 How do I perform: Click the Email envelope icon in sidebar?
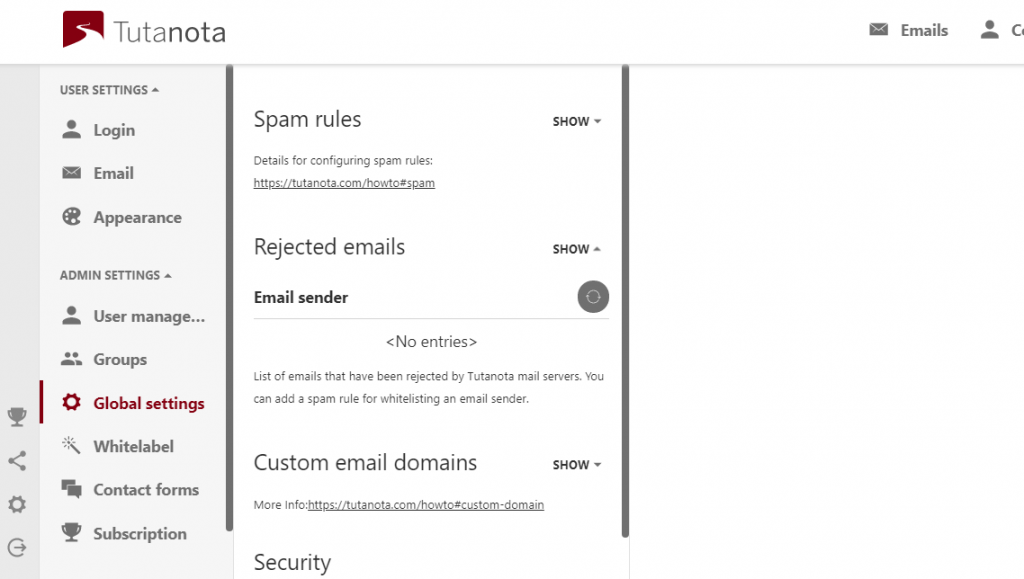71,172
